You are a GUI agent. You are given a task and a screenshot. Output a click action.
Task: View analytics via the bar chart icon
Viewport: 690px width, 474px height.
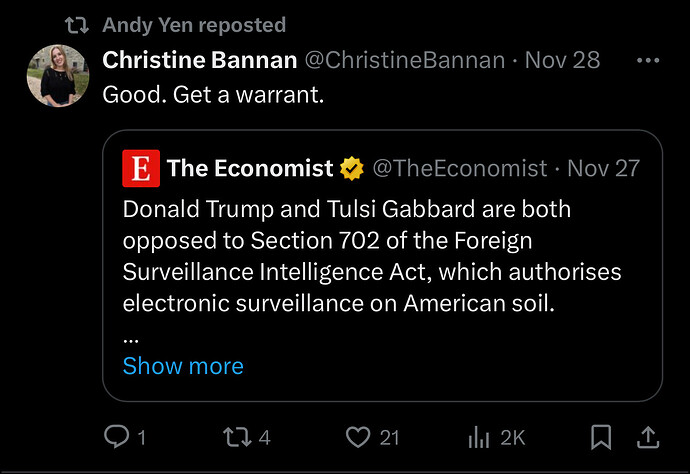tap(481, 436)
